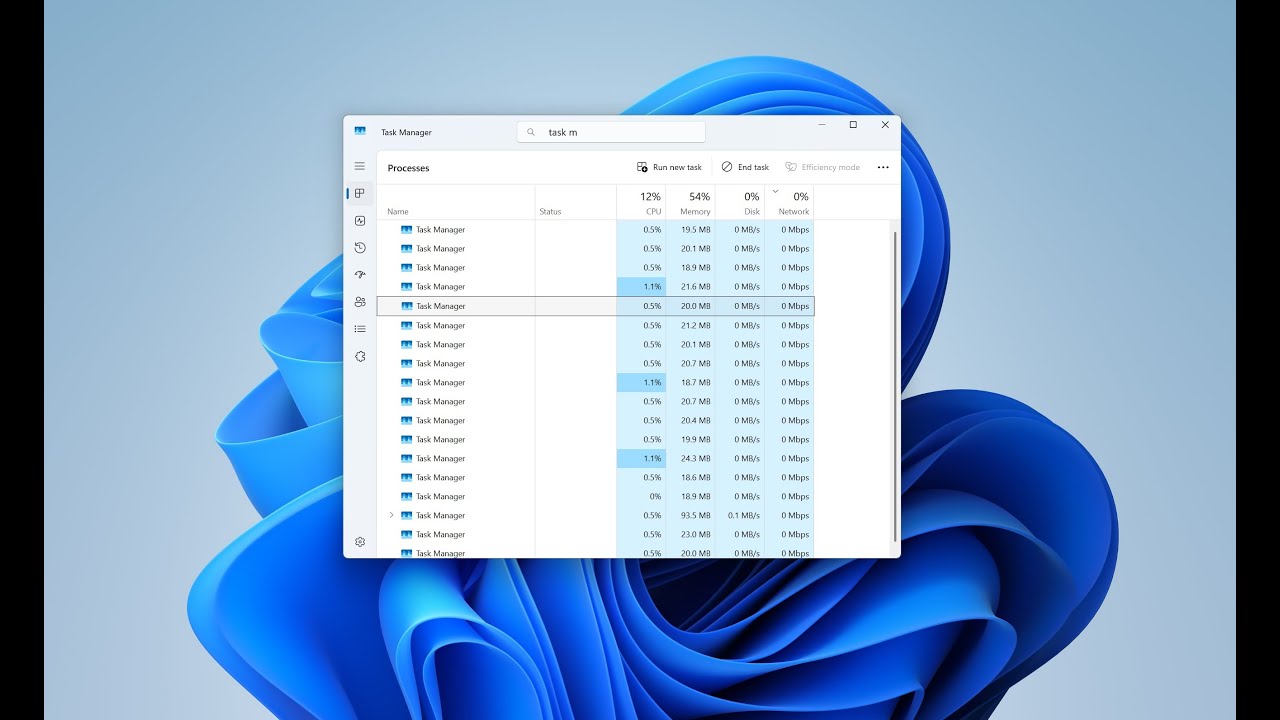
Task: Sort by the Network column header
Action: (789, 203)
